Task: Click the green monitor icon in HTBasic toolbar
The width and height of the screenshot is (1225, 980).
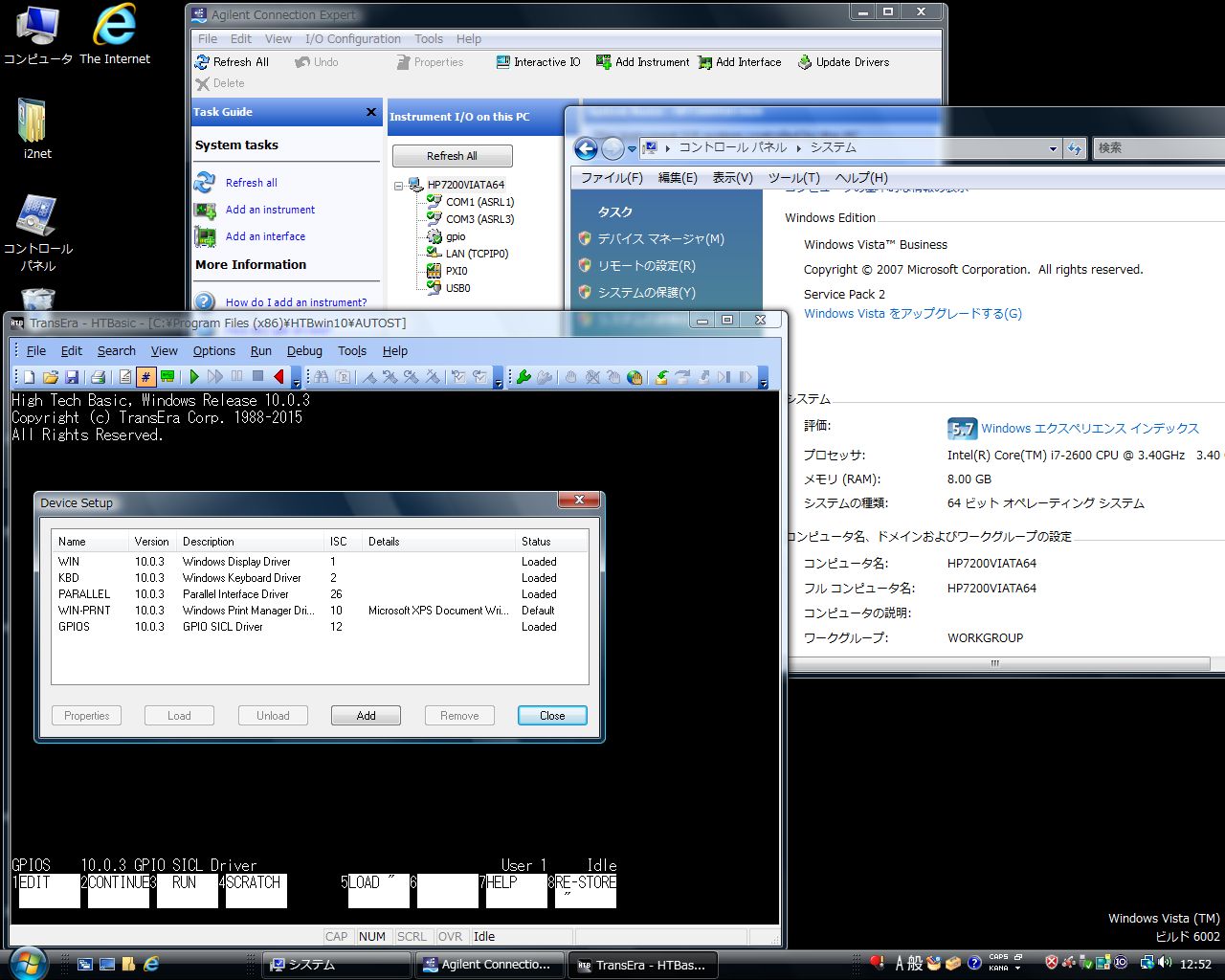Action: (x=167, y=377)
